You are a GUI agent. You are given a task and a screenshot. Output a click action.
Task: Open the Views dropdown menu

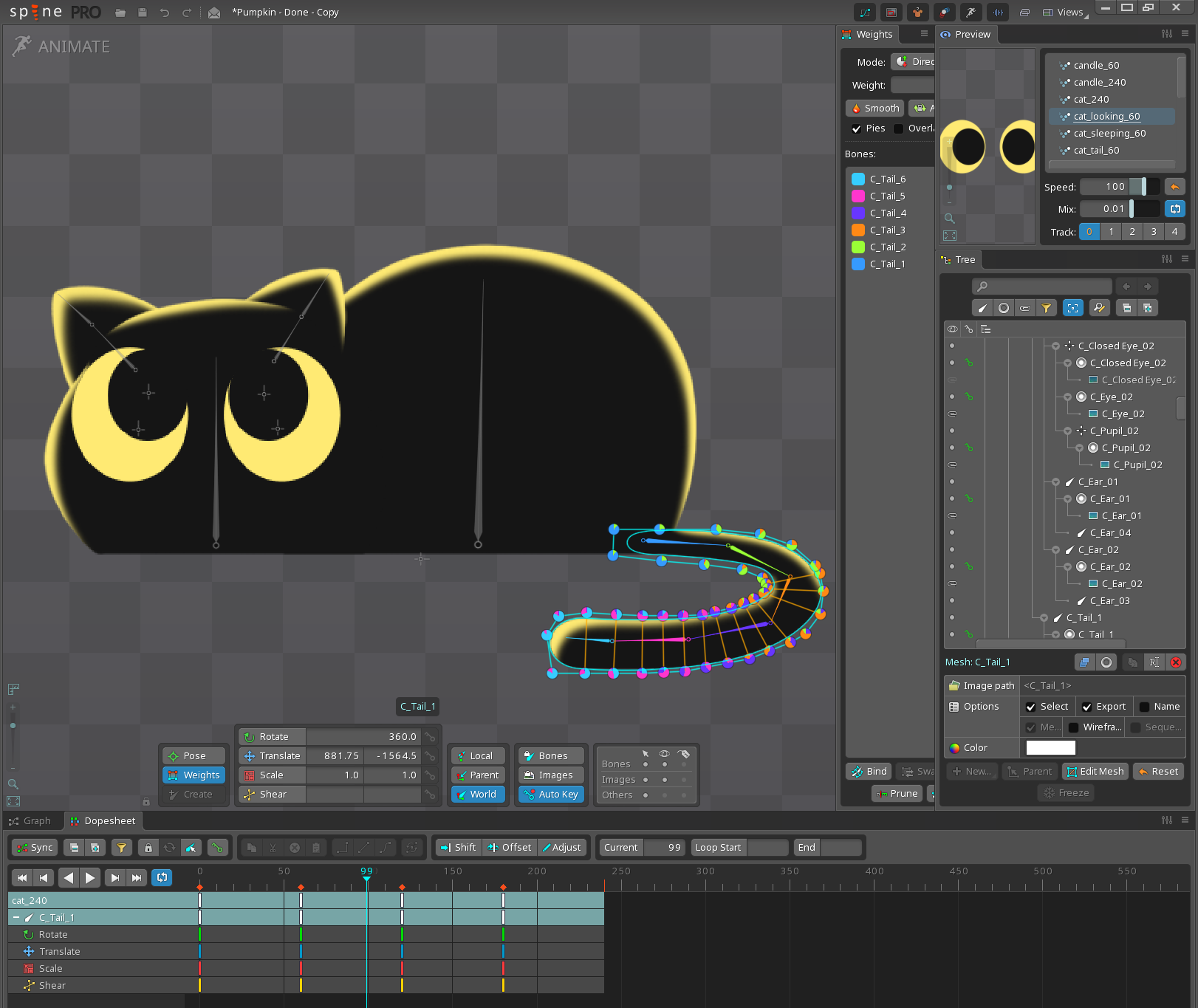[1064, 12]
